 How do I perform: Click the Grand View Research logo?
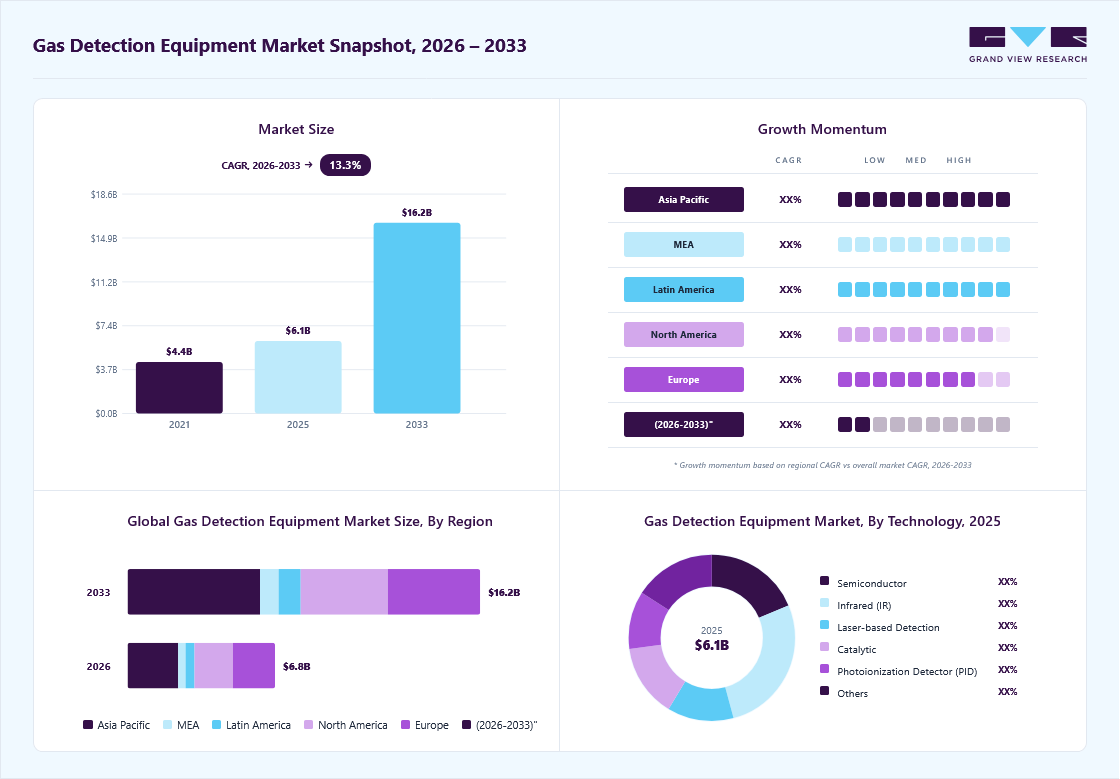pos(1028,45)
